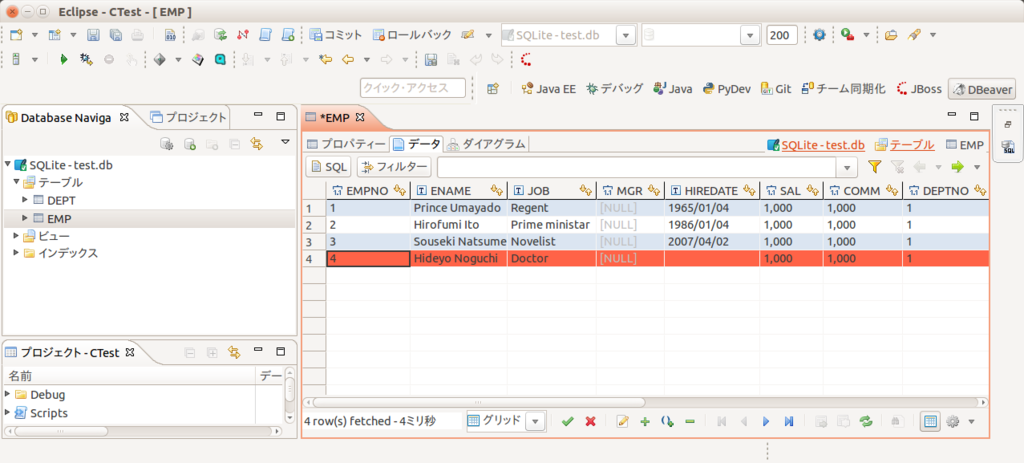Open the active database combo dropdown arrow
Image resolution: width=1024 pixels, height=463 pixels.
pos(750,35)
